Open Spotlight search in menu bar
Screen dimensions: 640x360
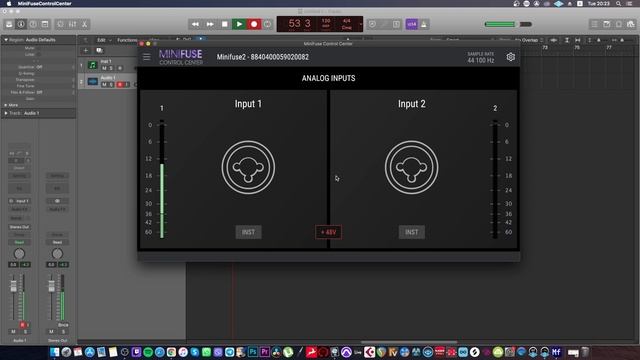click(x=618, y=4)
